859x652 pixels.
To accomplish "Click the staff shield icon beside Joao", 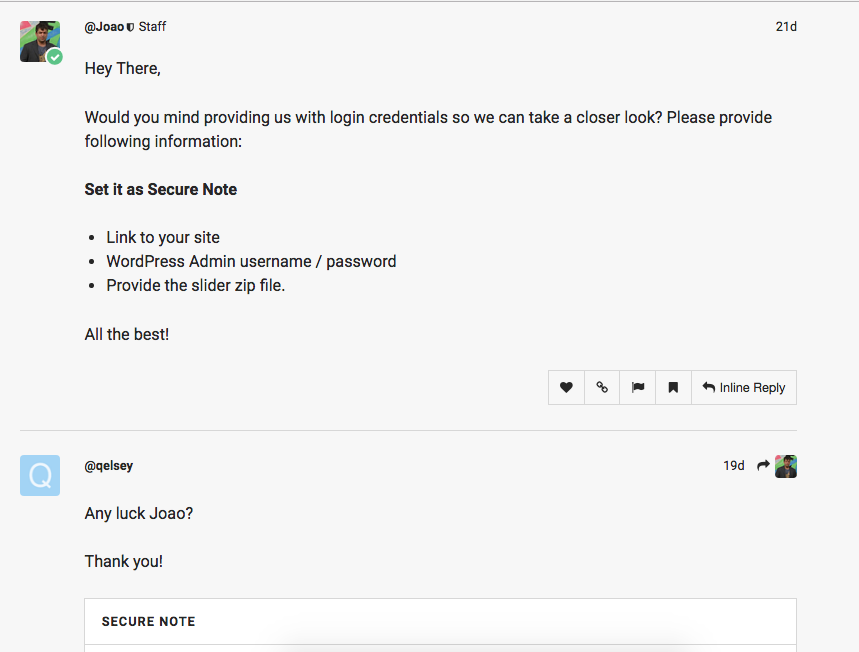I will (130, 27).
